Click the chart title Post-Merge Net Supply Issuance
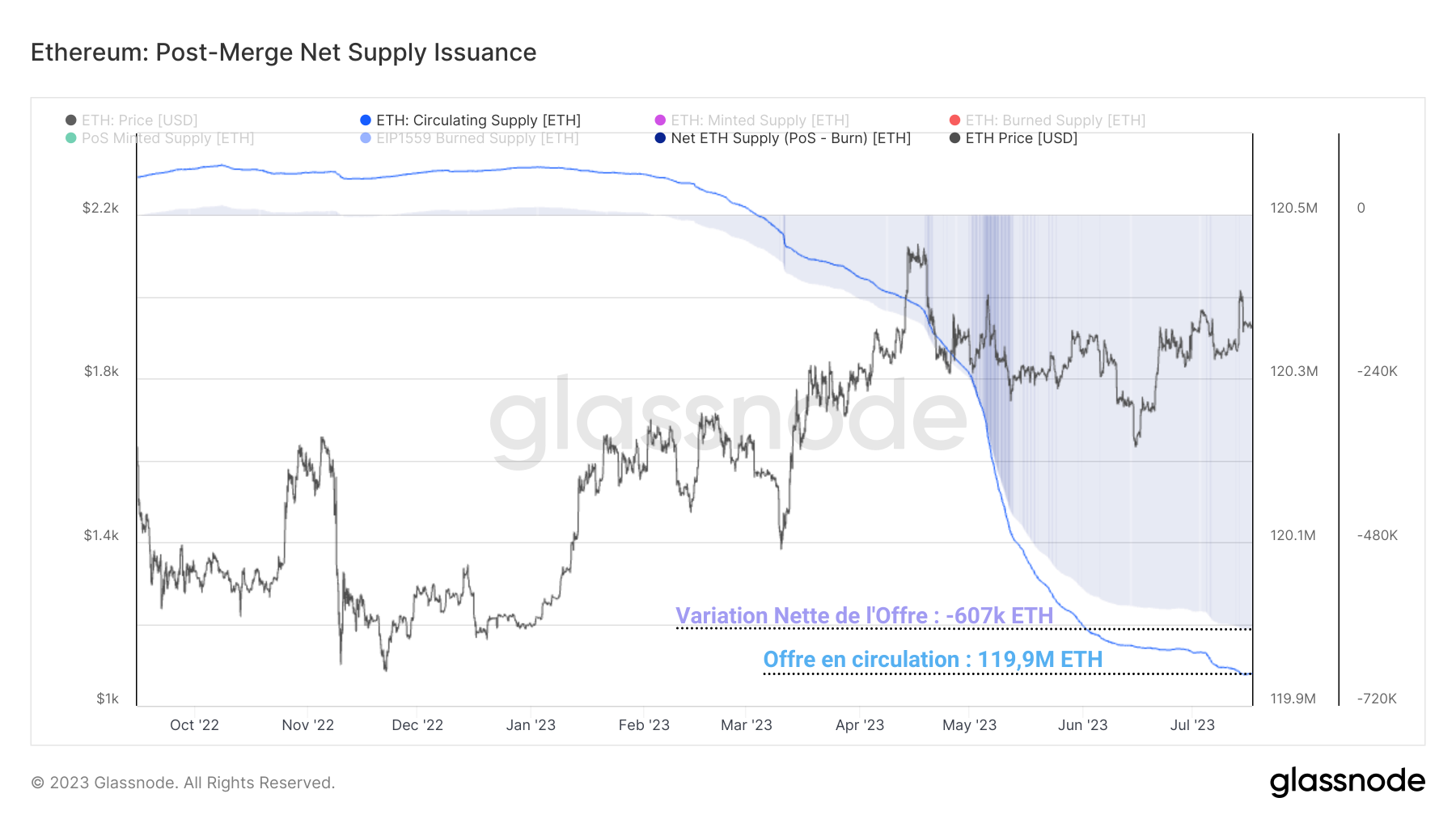This screenshot has height=819, width=1456. coord(283,53)
